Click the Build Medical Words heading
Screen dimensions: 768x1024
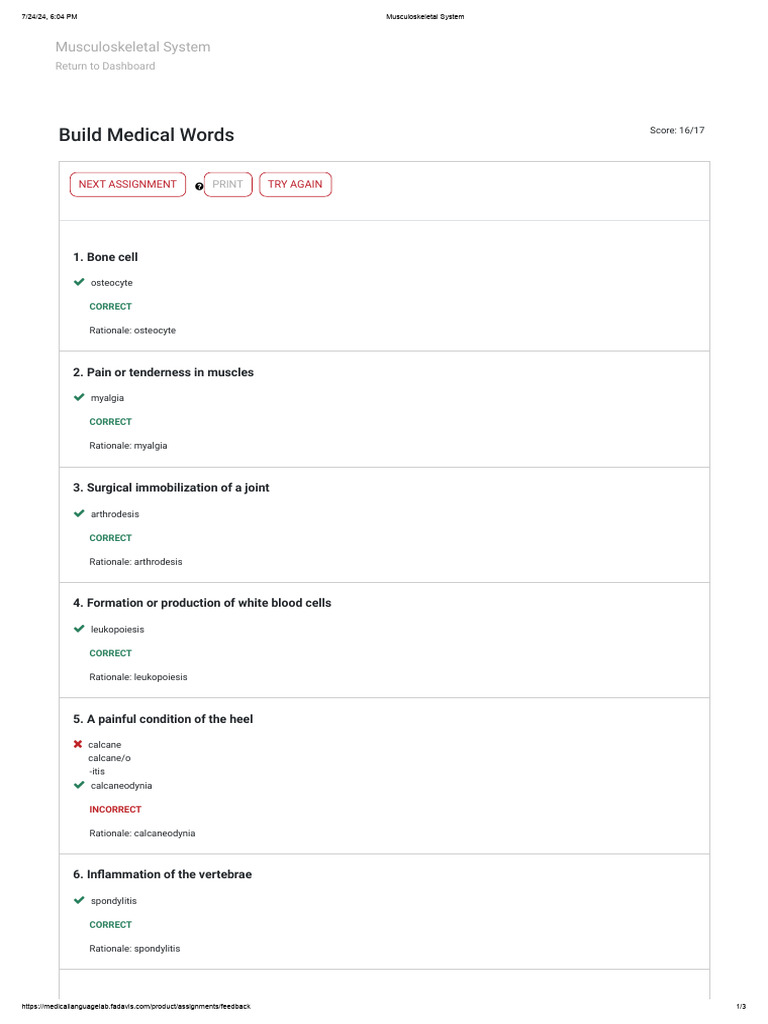tap(146, 135)
